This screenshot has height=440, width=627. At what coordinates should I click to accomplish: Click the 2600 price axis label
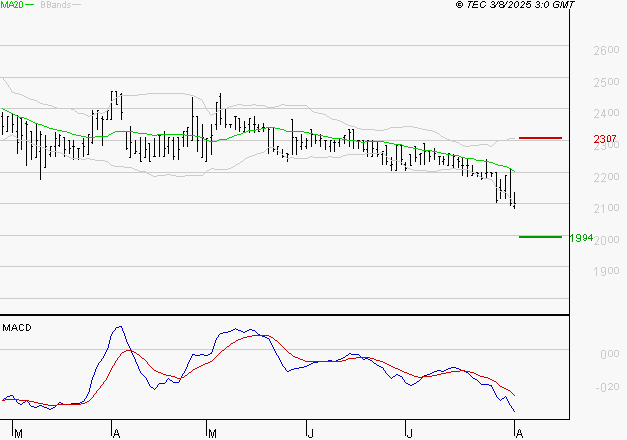click(606, 50)
